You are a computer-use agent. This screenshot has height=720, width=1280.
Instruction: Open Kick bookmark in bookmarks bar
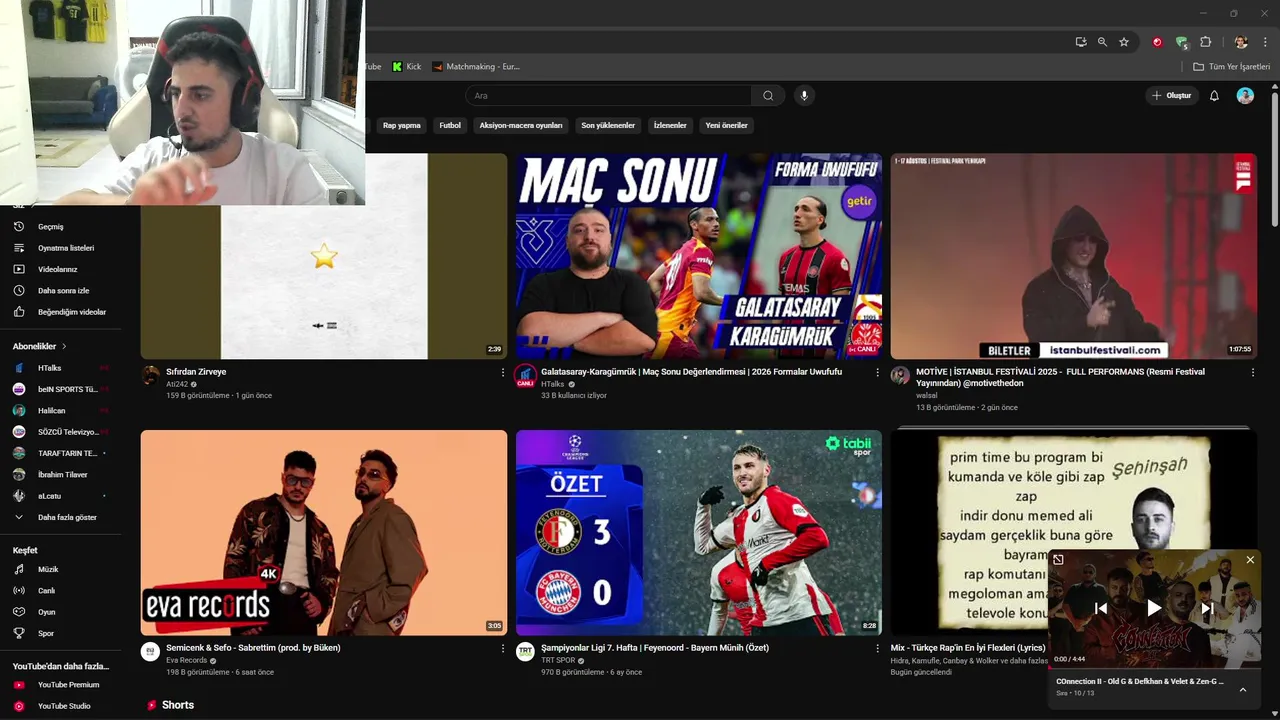tap(407, 67)
